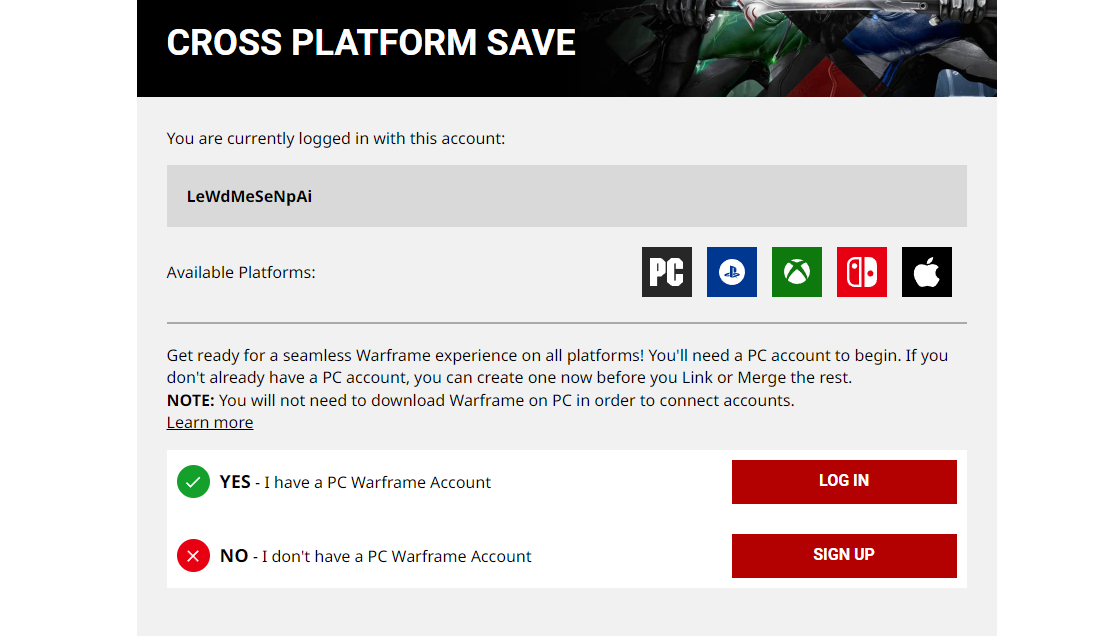Screen dimensions: 1115x636
Task: Click the red X circle next to NO
Action: (x=193, y=556)
